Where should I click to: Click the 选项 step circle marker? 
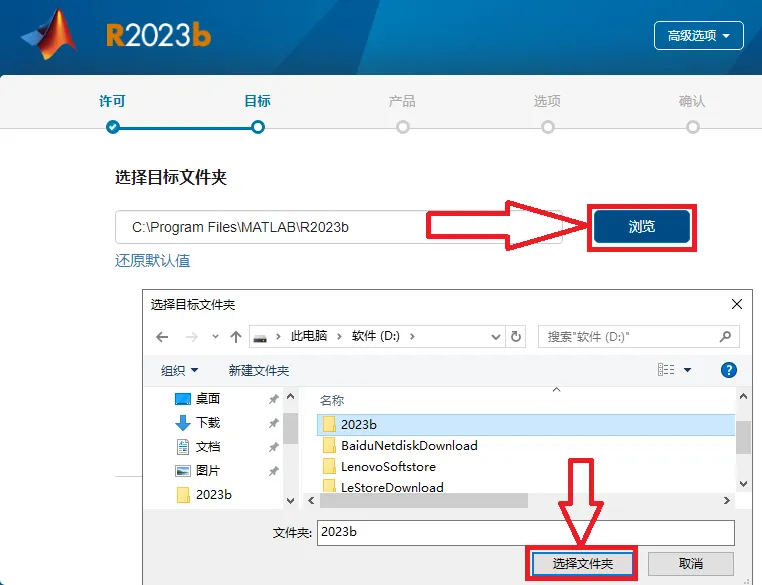coord(548,127)
